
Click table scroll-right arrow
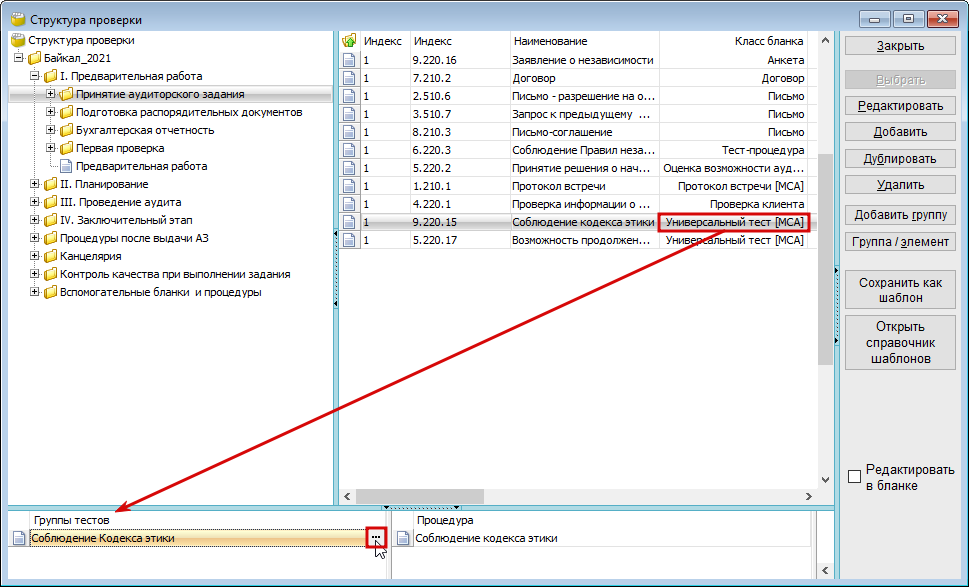[808, 496]
